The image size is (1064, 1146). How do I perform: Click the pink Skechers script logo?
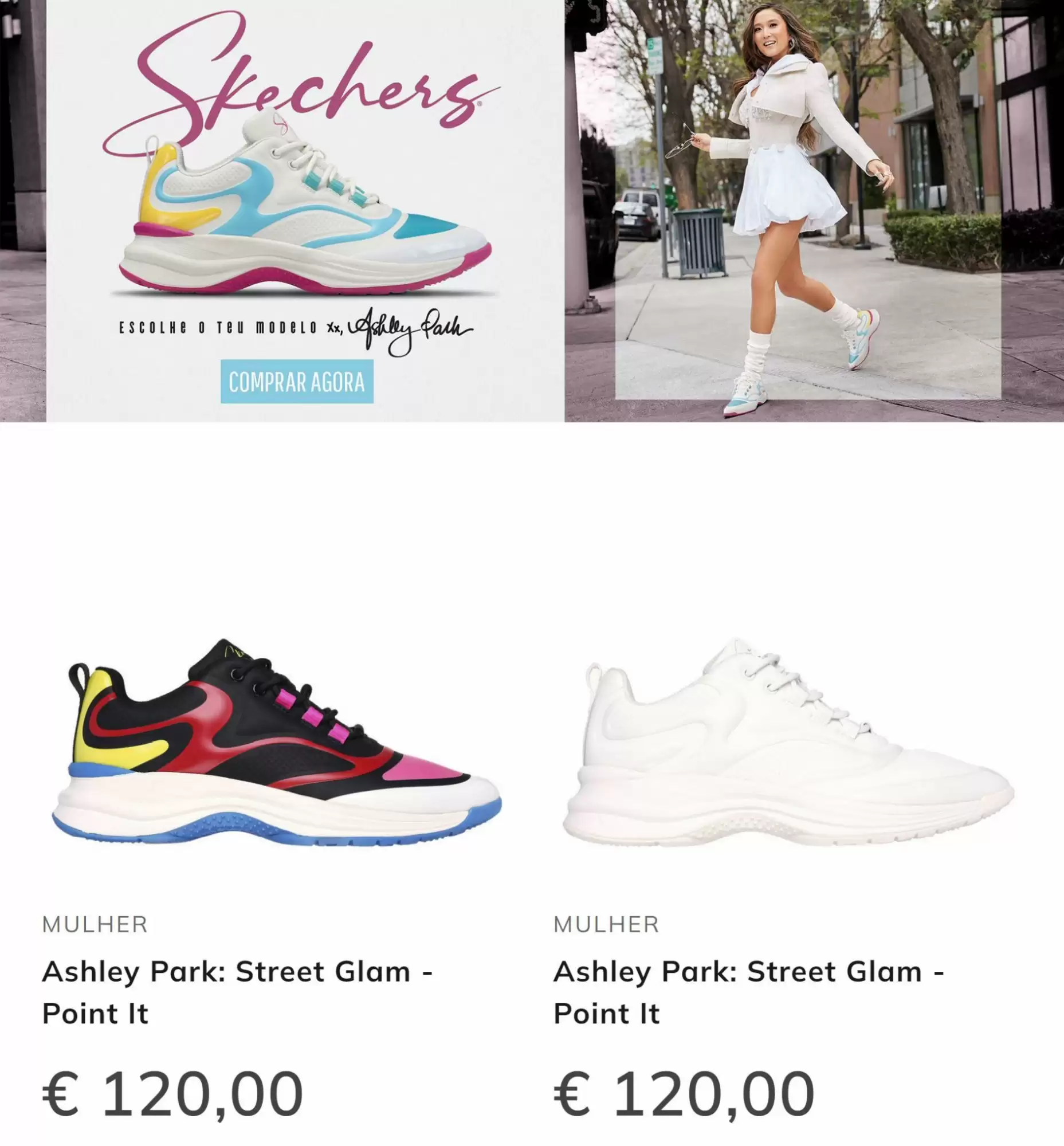(301, 81)
